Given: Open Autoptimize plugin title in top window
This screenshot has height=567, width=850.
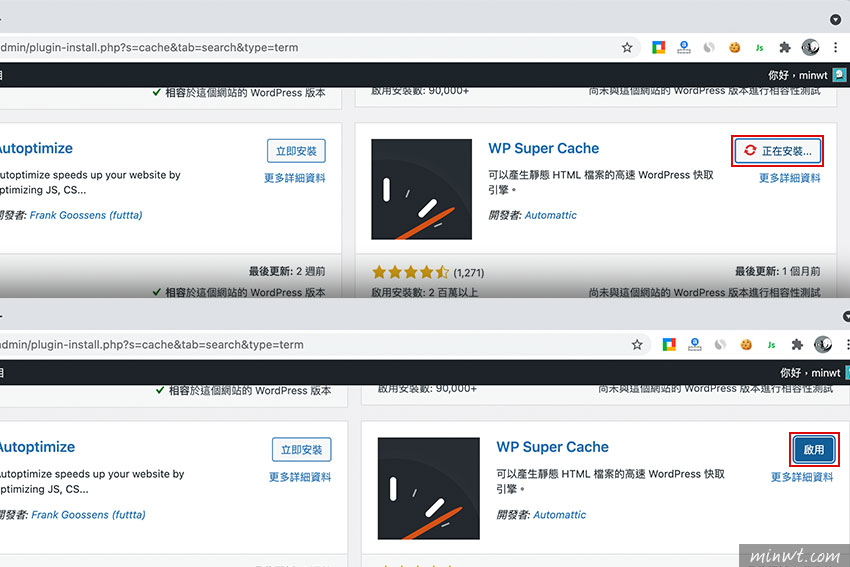Looking at the screenshot, I should (35, 149).
